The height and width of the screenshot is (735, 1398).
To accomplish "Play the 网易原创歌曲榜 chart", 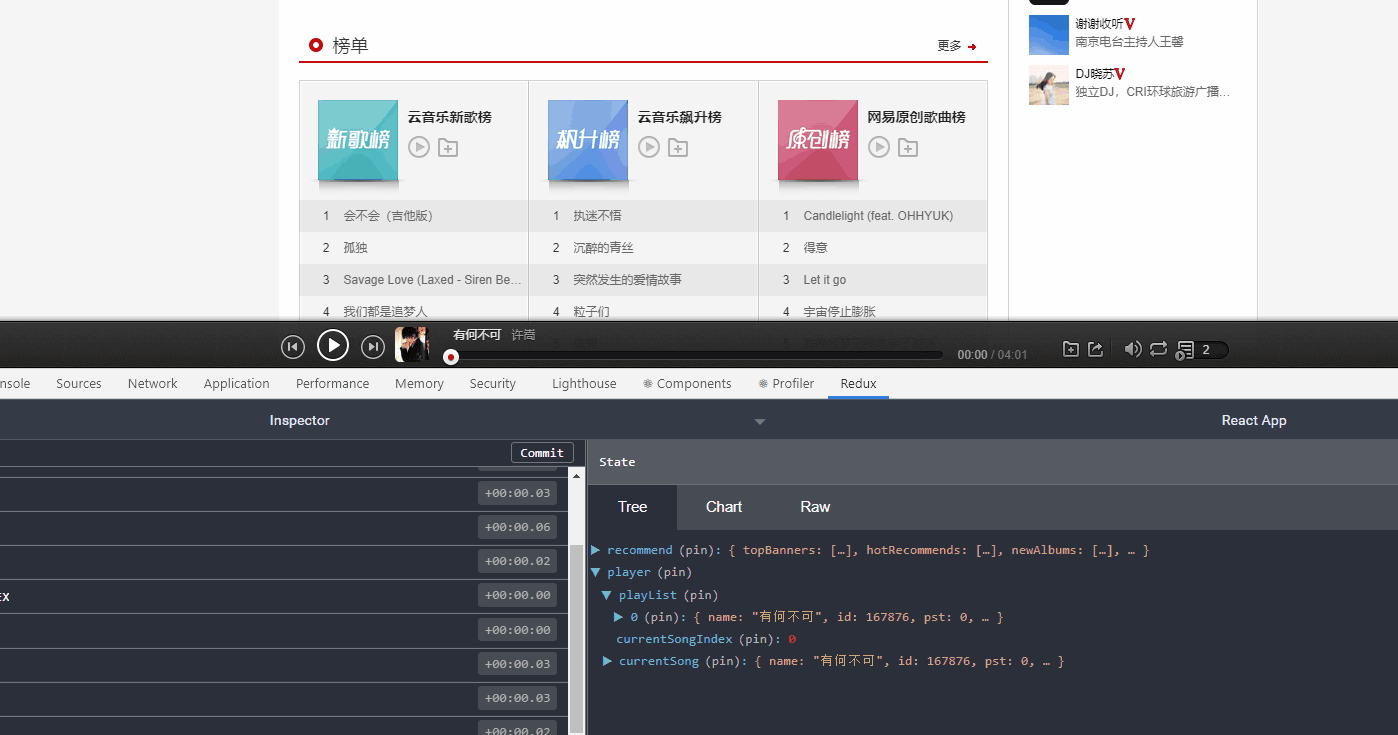I will click(879, 147).
